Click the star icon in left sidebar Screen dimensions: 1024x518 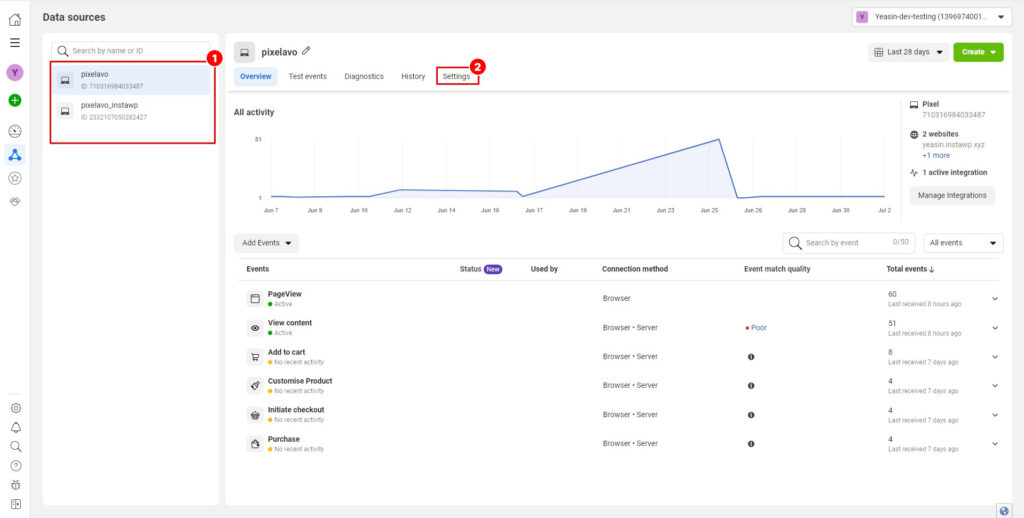click(14, 178)
